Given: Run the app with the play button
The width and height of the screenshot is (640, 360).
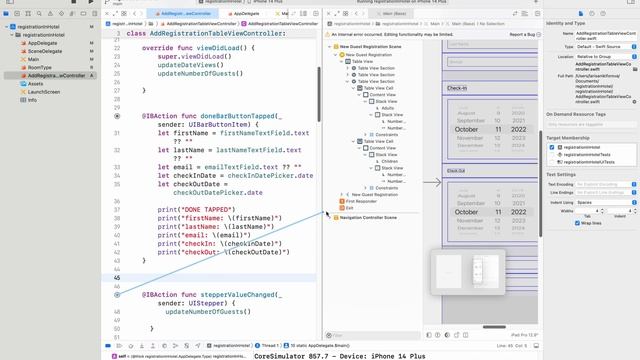Looking at the screenshot, I should click(91, 2).
